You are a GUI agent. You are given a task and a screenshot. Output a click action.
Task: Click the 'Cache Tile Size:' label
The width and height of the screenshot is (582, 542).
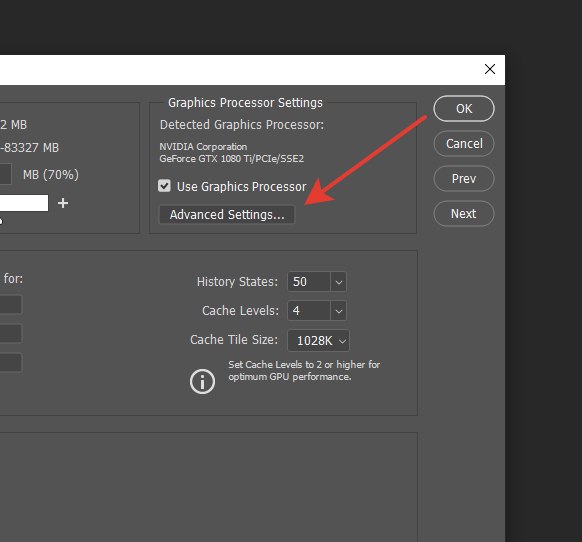tap(234, 340)
